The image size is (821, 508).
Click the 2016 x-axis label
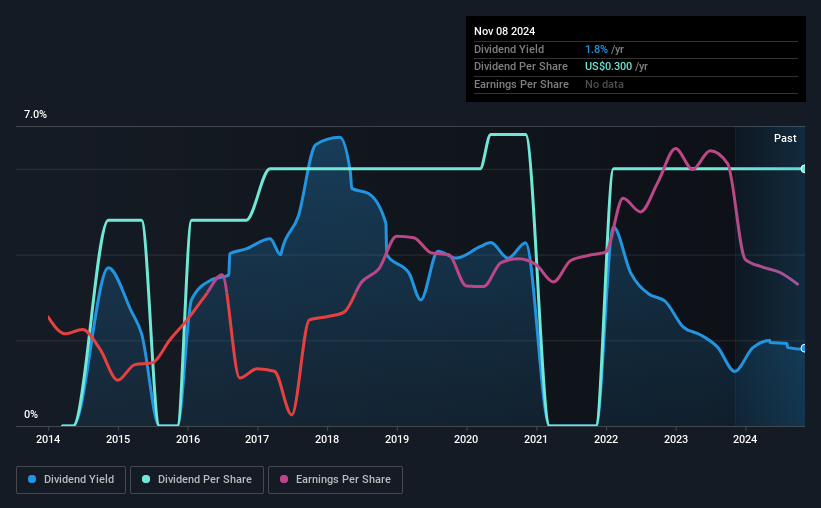[x=187, y=439]
